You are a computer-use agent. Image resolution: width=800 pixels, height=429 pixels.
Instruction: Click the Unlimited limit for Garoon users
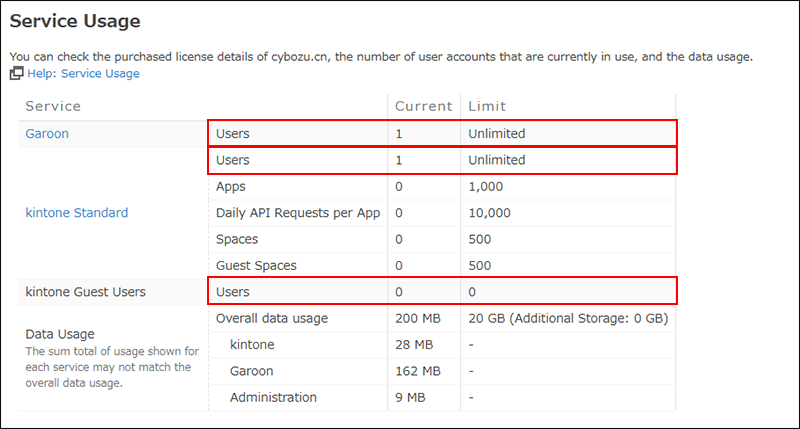(496, 133)
